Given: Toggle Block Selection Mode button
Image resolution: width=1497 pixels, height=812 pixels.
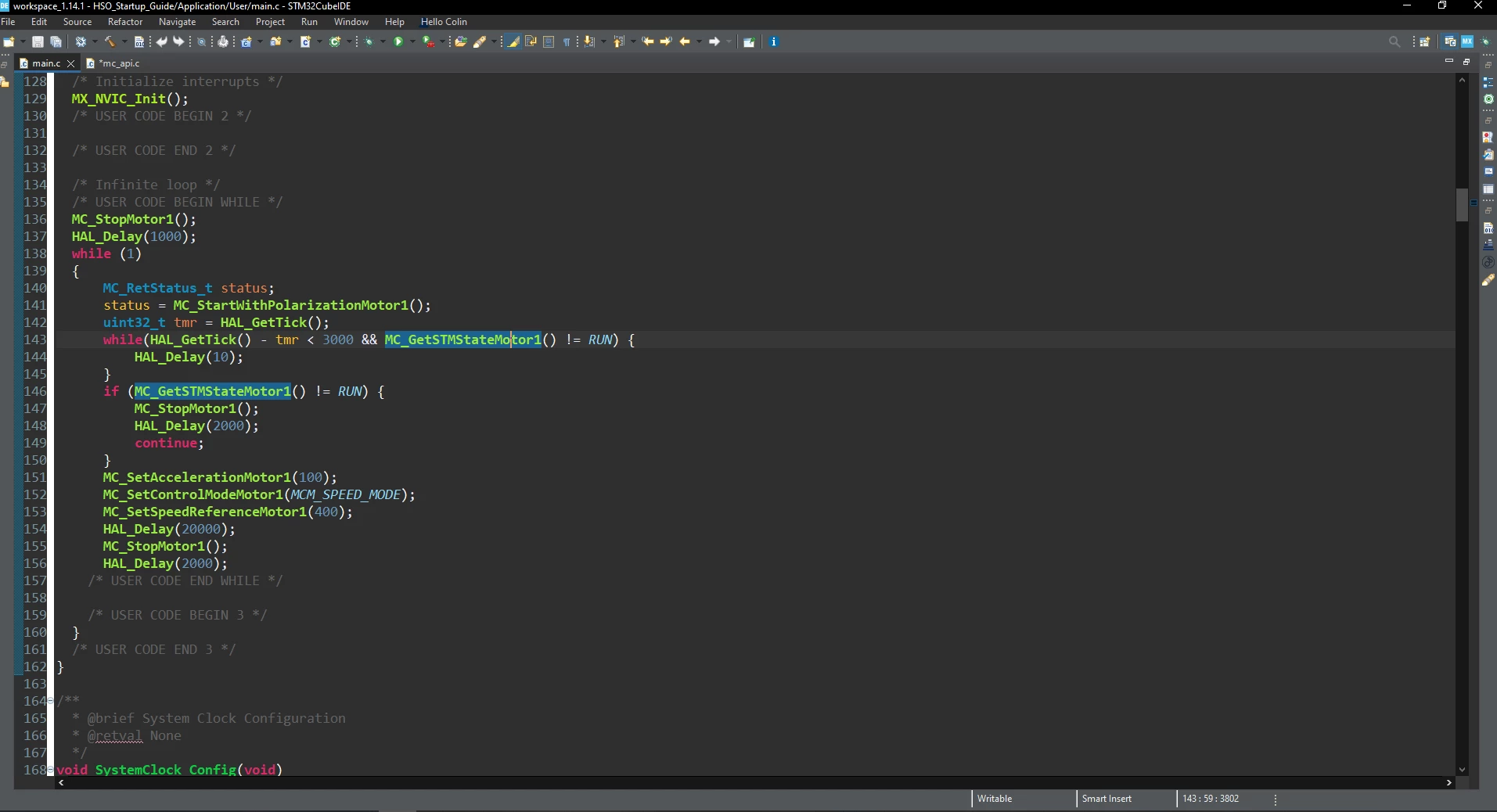Looking at the screenshot, I should [549, 41].
